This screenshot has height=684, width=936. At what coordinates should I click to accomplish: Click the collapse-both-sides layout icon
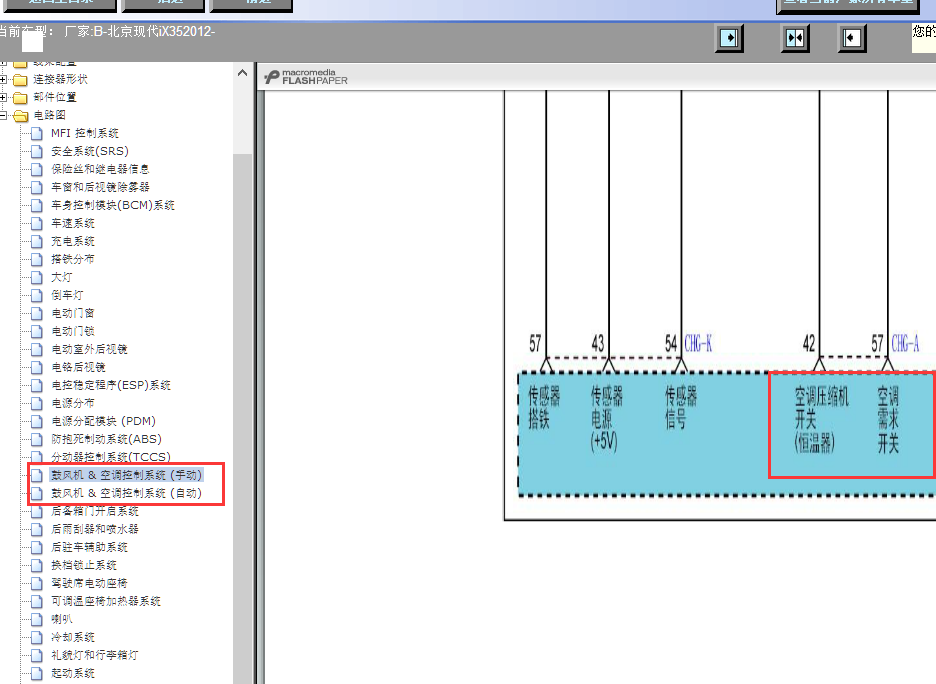tap(795, 38)
